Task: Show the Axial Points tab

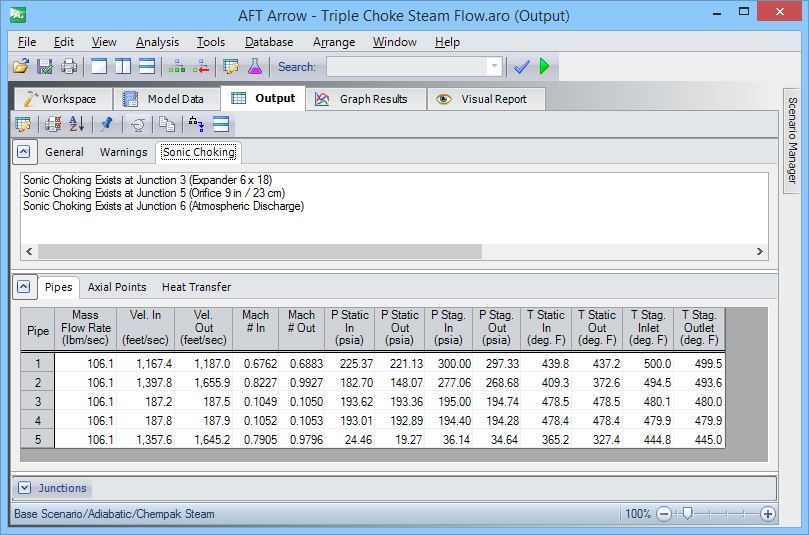Action: (117, 287)
